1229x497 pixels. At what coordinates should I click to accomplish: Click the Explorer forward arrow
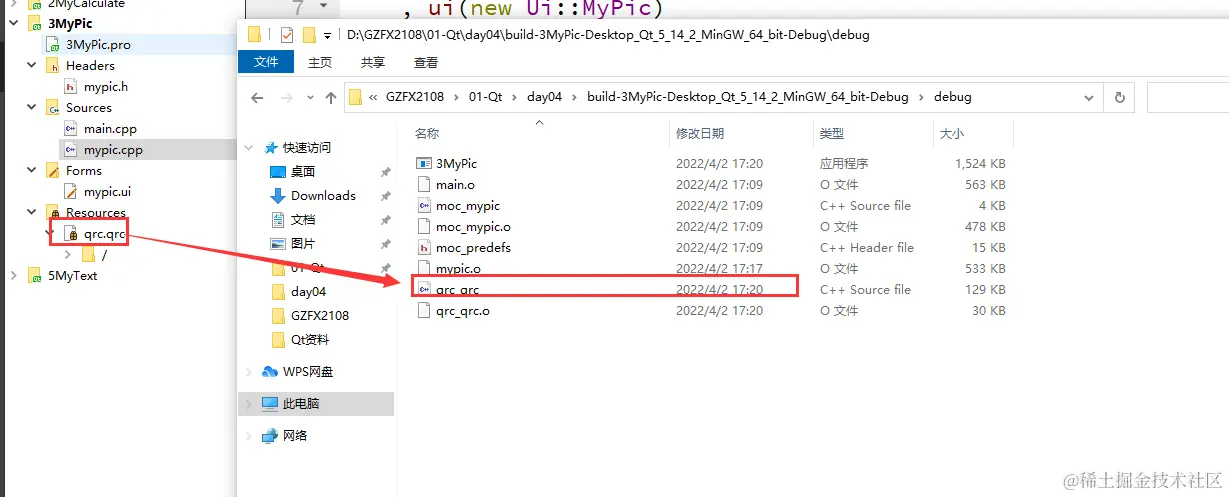(286, 98)
